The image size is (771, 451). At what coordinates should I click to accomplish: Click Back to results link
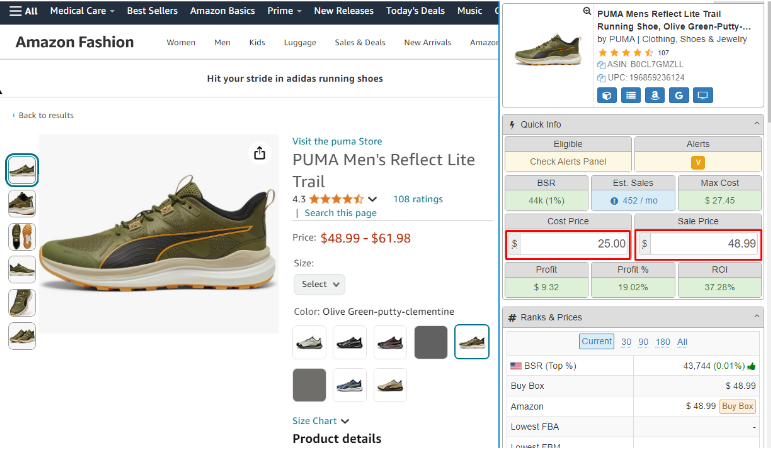pos(43,115)
